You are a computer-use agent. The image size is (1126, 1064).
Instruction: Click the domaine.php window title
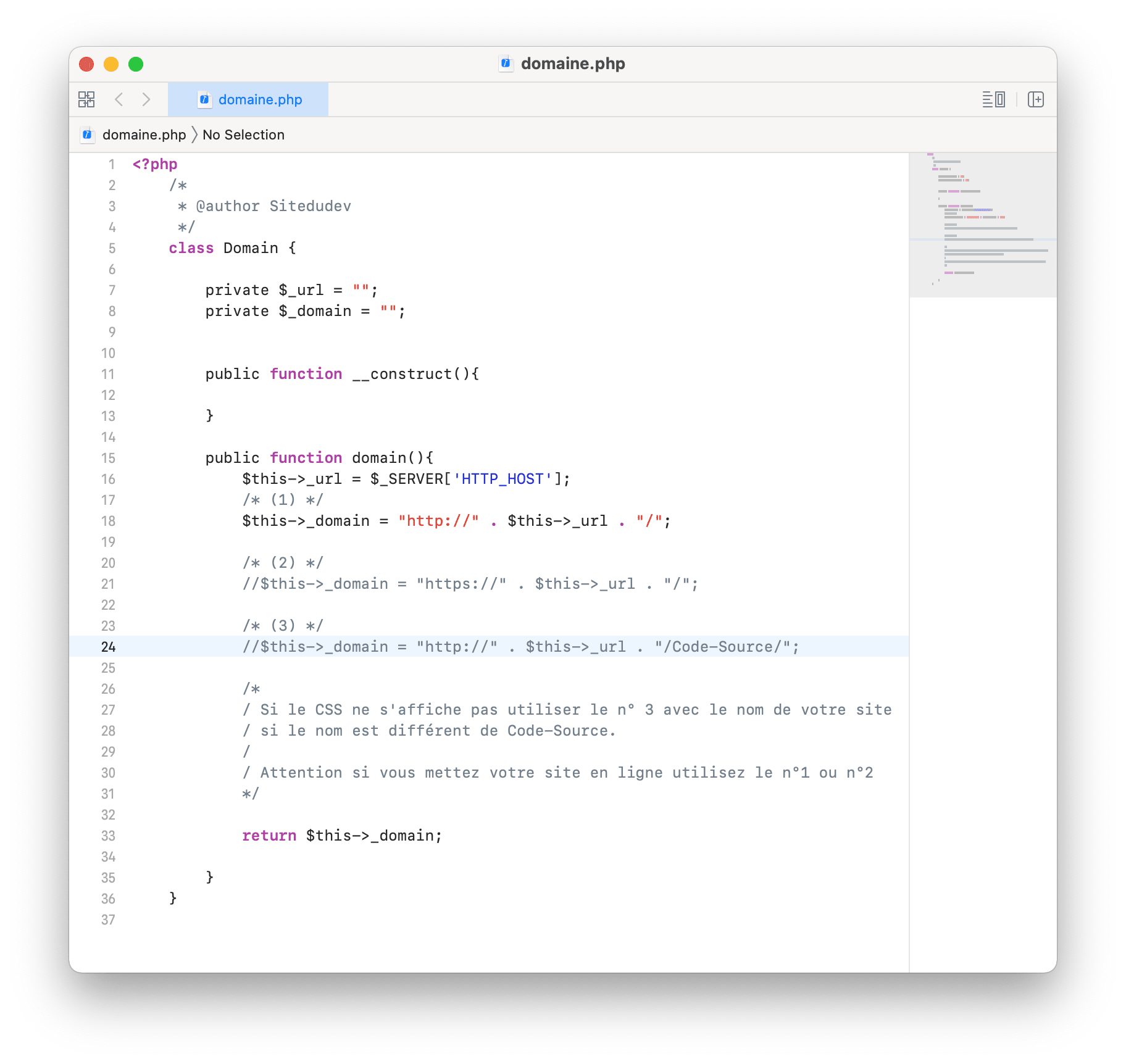point(573,64)
